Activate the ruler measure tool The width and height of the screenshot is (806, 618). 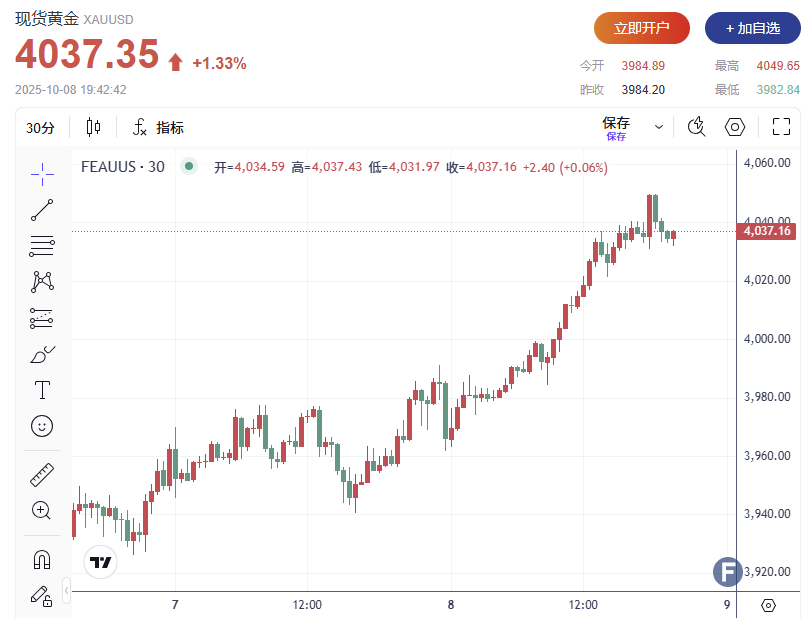click(x=42, y=474)
